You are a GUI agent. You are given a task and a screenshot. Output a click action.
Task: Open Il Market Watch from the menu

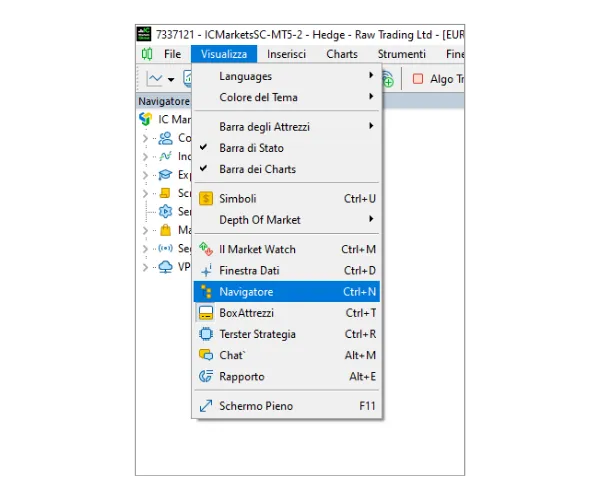[x=257, y=249]
